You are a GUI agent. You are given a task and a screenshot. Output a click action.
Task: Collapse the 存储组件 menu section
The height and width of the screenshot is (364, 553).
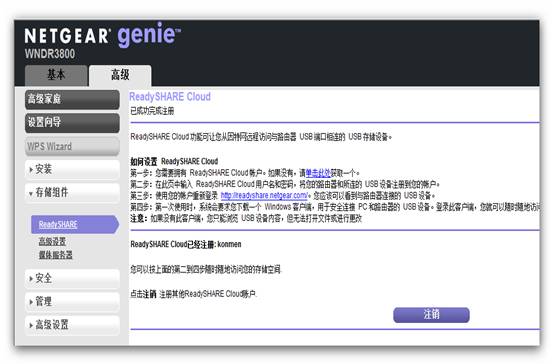(72, 193)
